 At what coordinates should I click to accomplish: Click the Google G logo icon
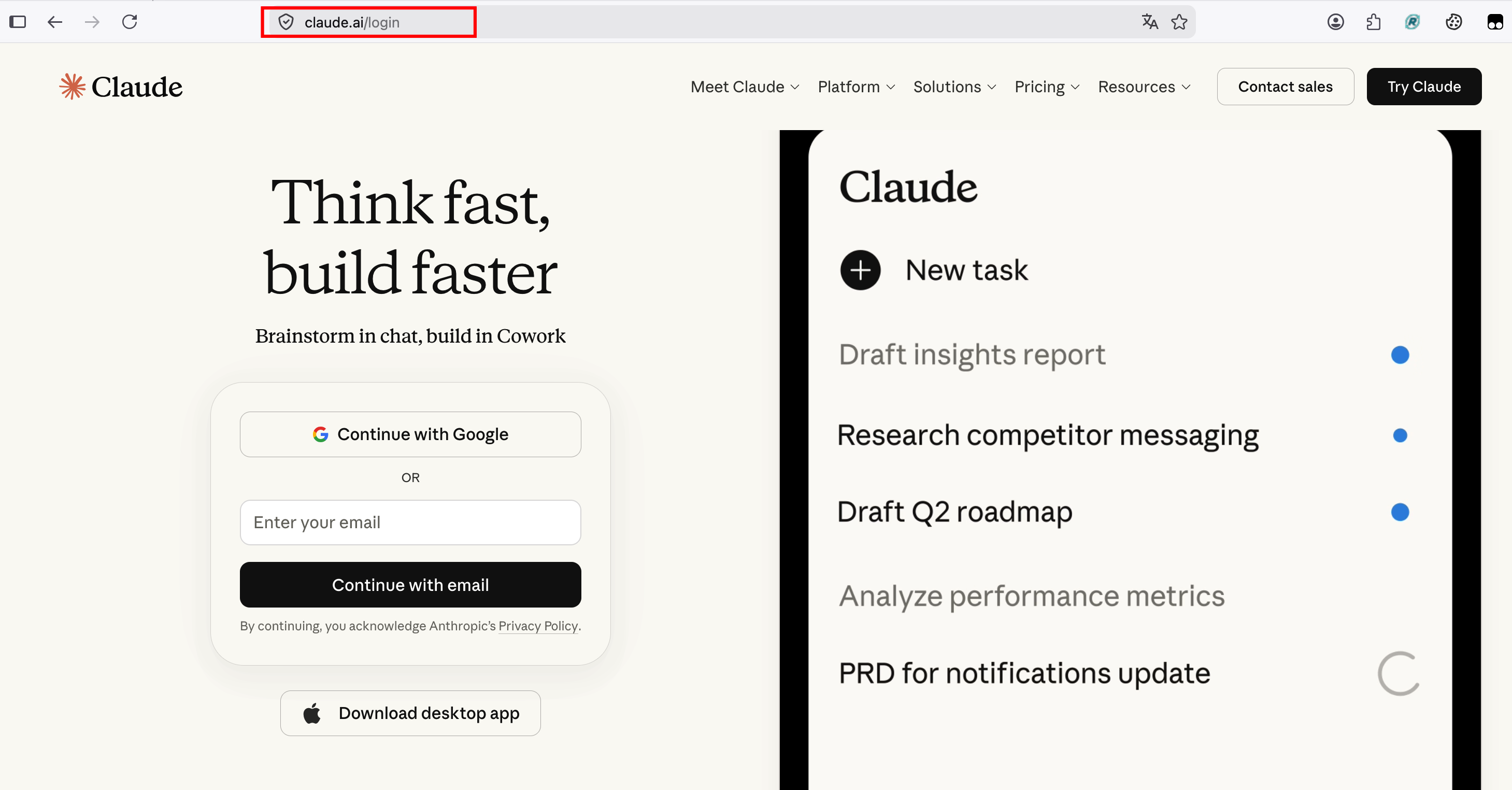coord(320,434)
